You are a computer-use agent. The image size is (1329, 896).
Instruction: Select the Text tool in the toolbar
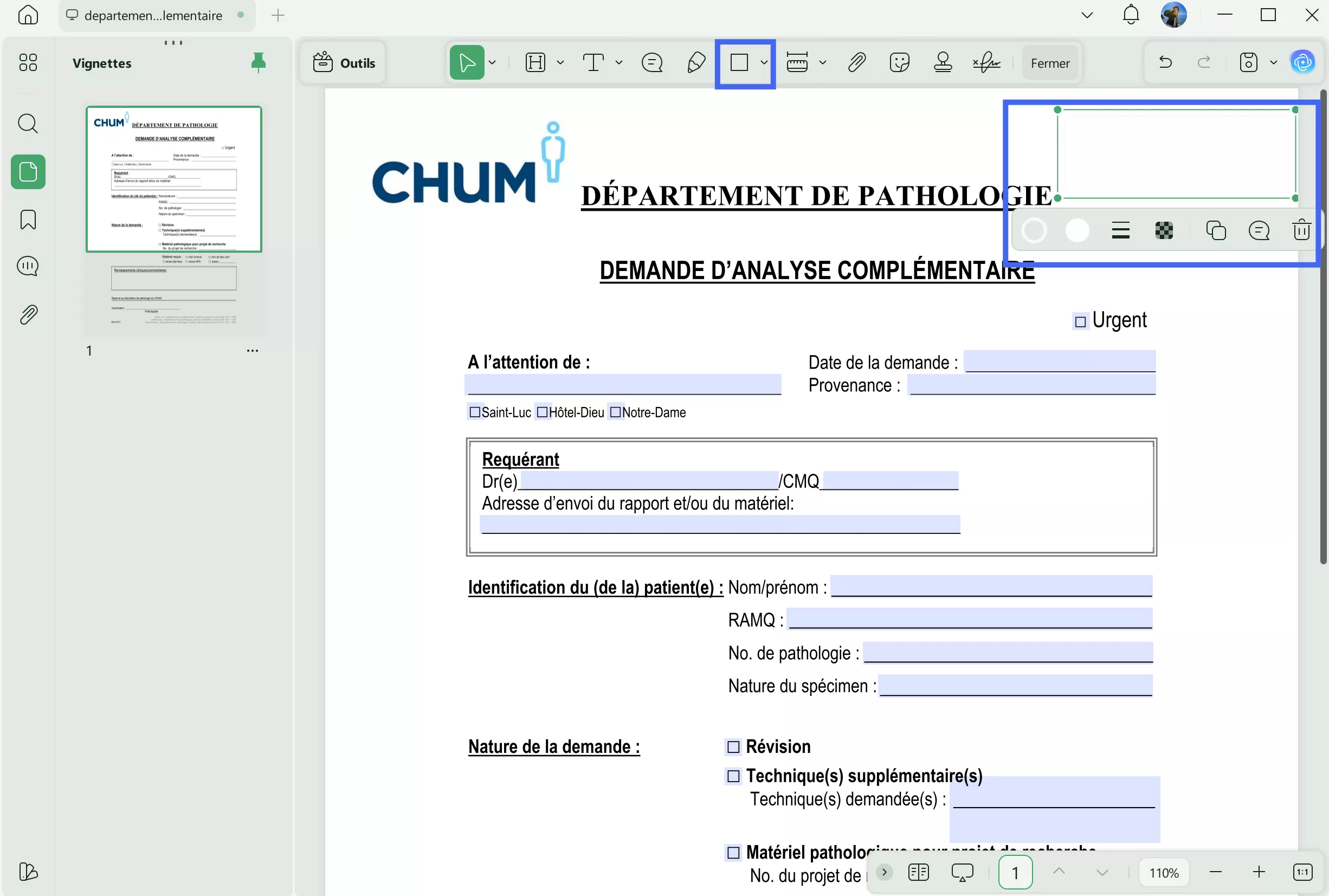coord(594,62)
